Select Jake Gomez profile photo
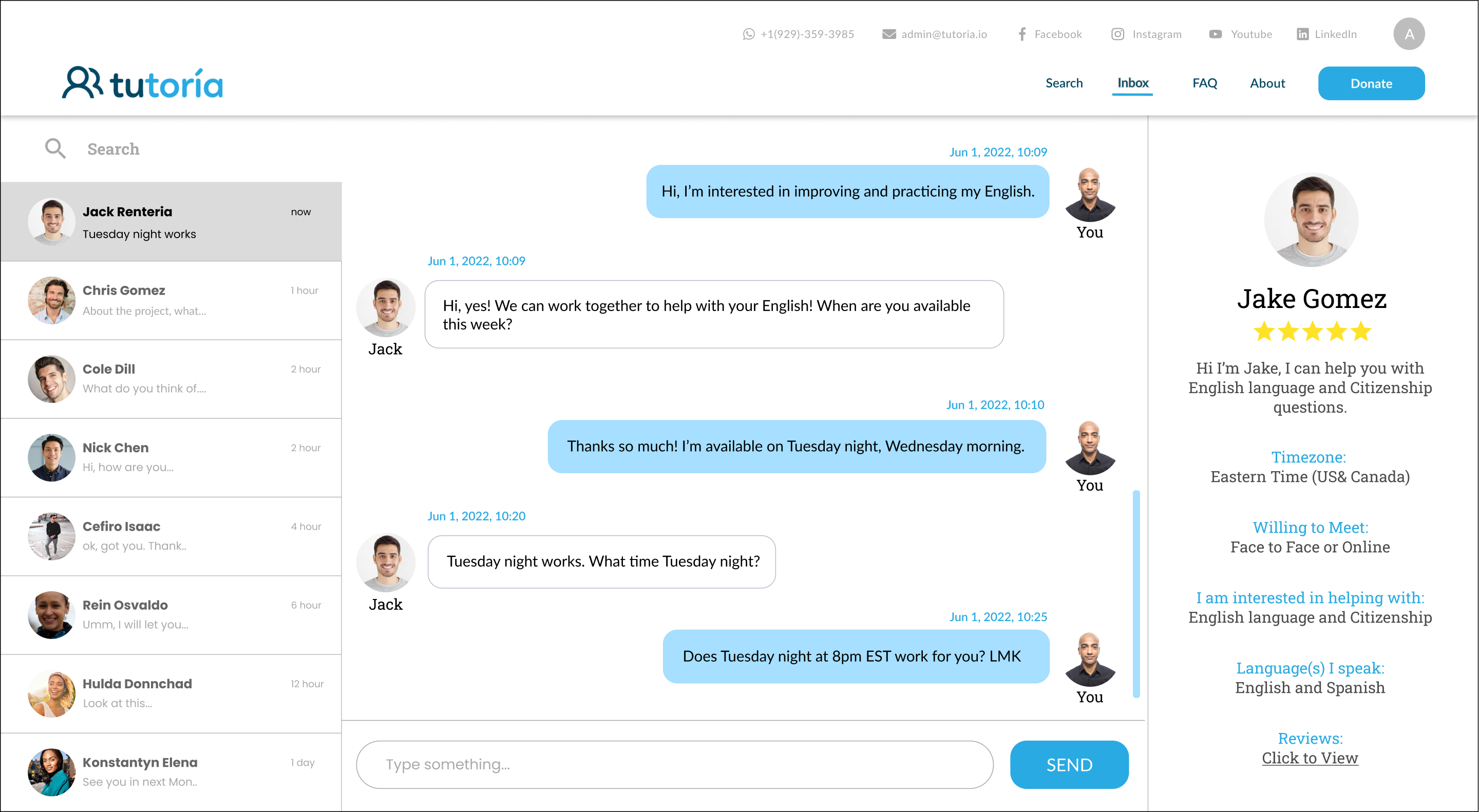 click(x=1311, y=220)
